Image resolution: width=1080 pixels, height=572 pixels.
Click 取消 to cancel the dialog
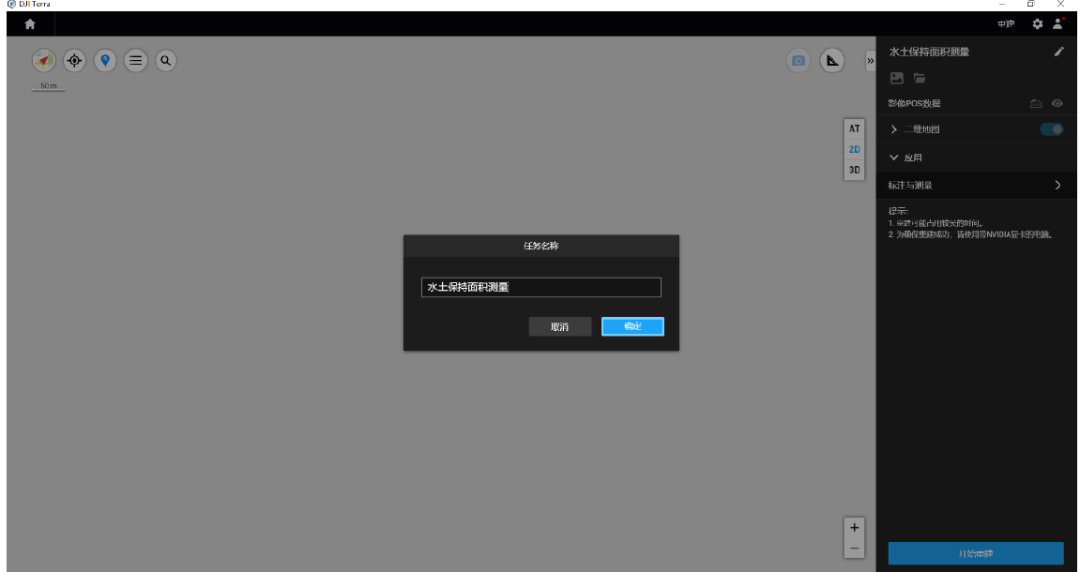pos(559,327)
